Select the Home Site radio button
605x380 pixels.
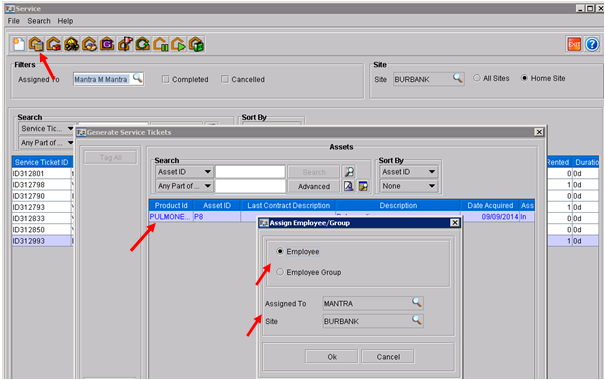click(x=524, y=78)
